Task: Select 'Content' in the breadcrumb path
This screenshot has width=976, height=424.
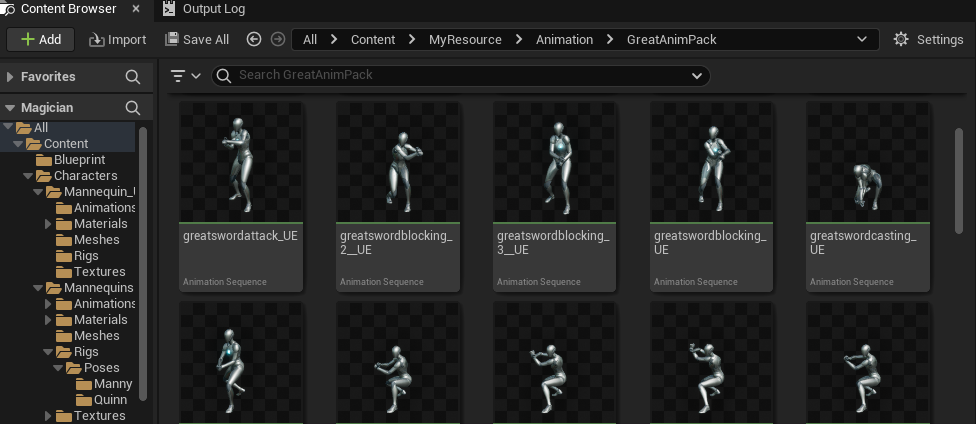Action: pos(373,39)
